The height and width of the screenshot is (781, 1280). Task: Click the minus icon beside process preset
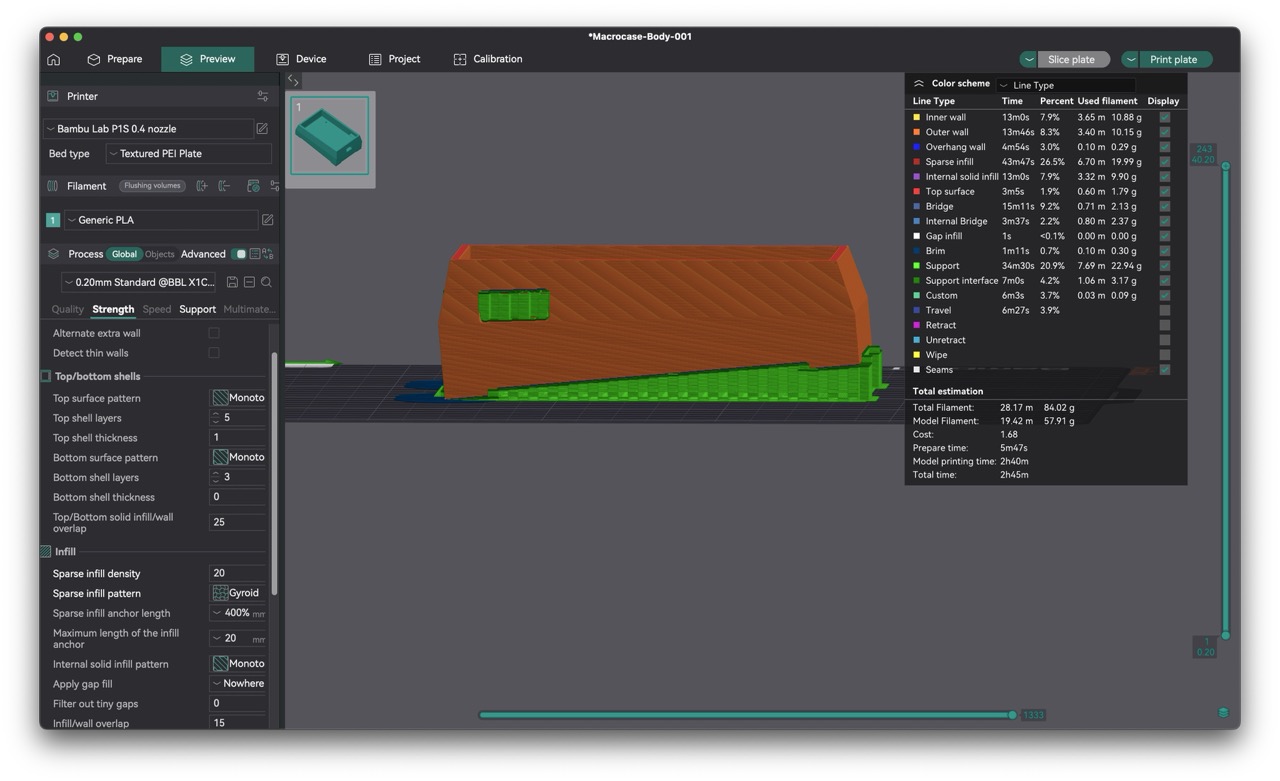pyautogui.click(x=249, y=283)
